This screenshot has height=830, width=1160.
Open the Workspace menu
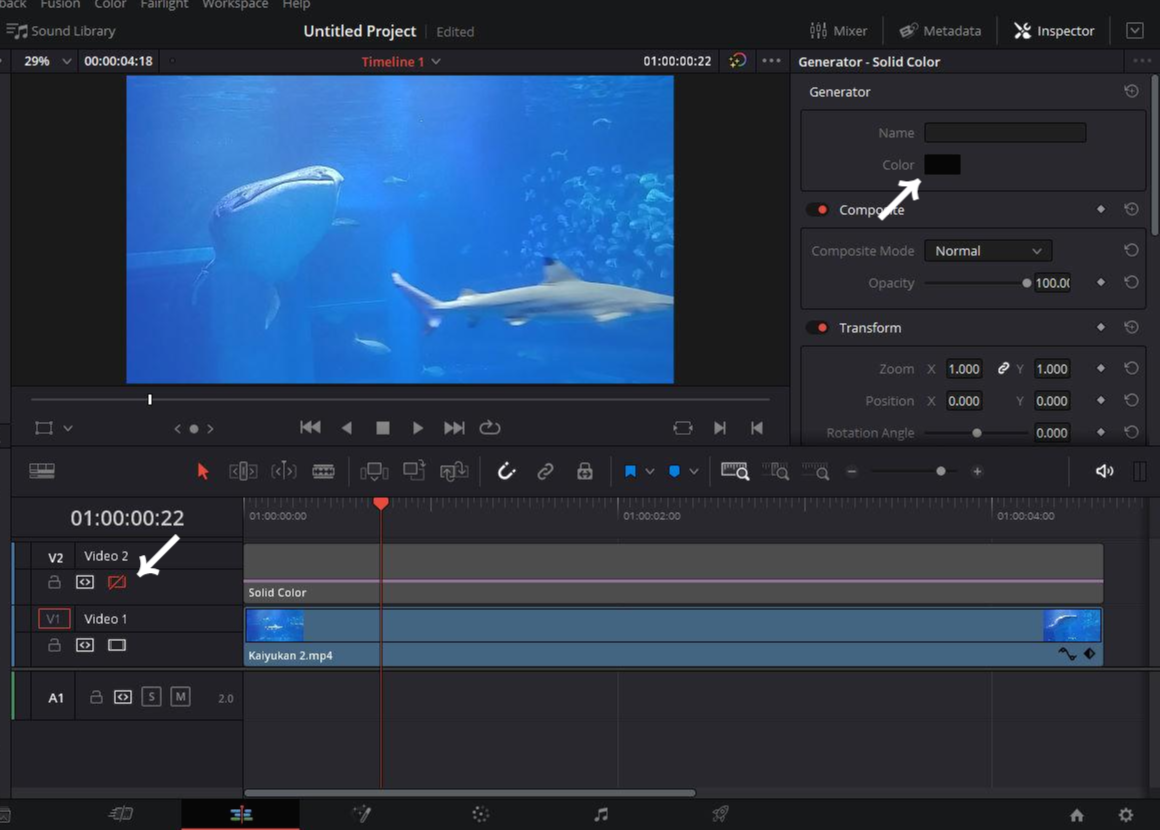tap(235, 4)
